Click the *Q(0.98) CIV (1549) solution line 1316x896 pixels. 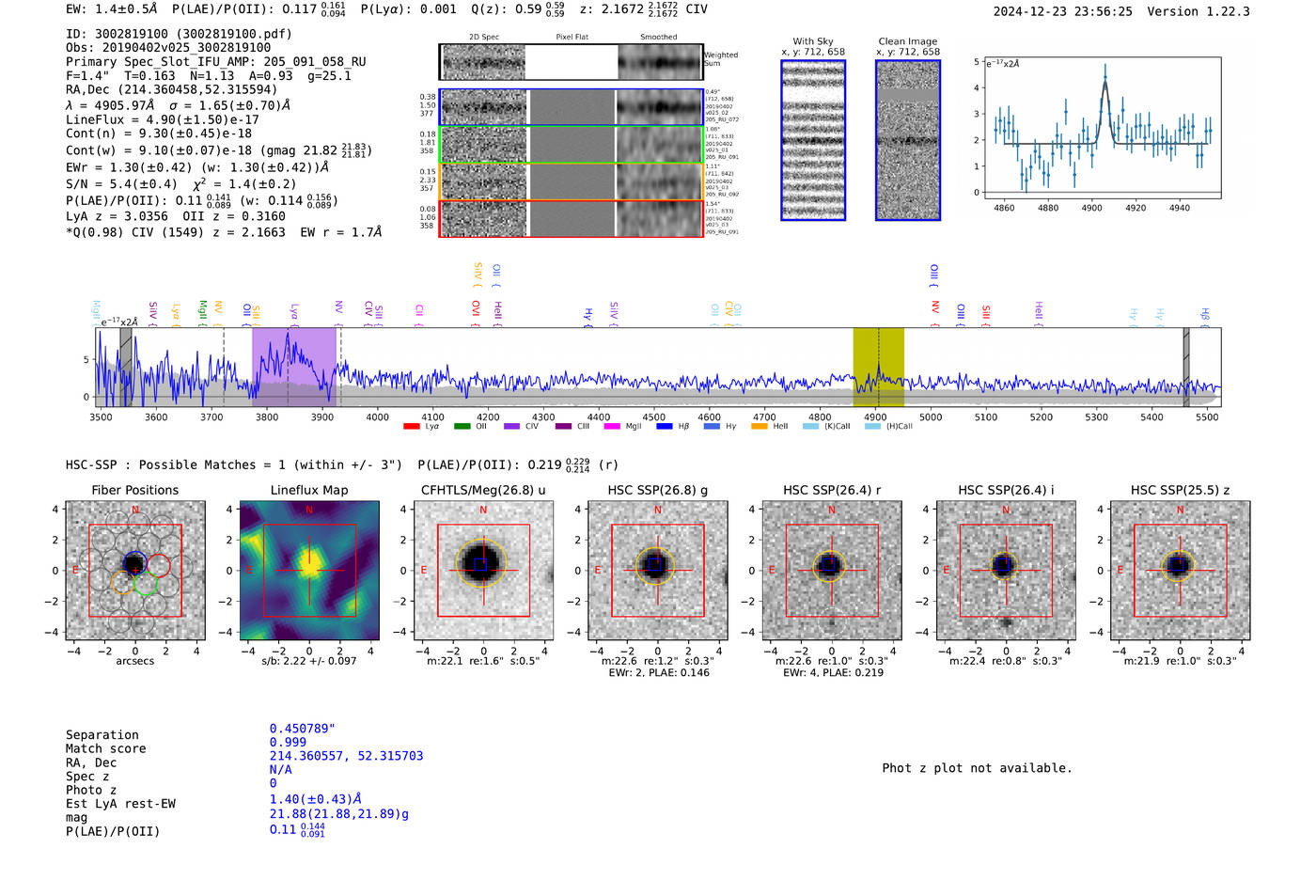224,232
